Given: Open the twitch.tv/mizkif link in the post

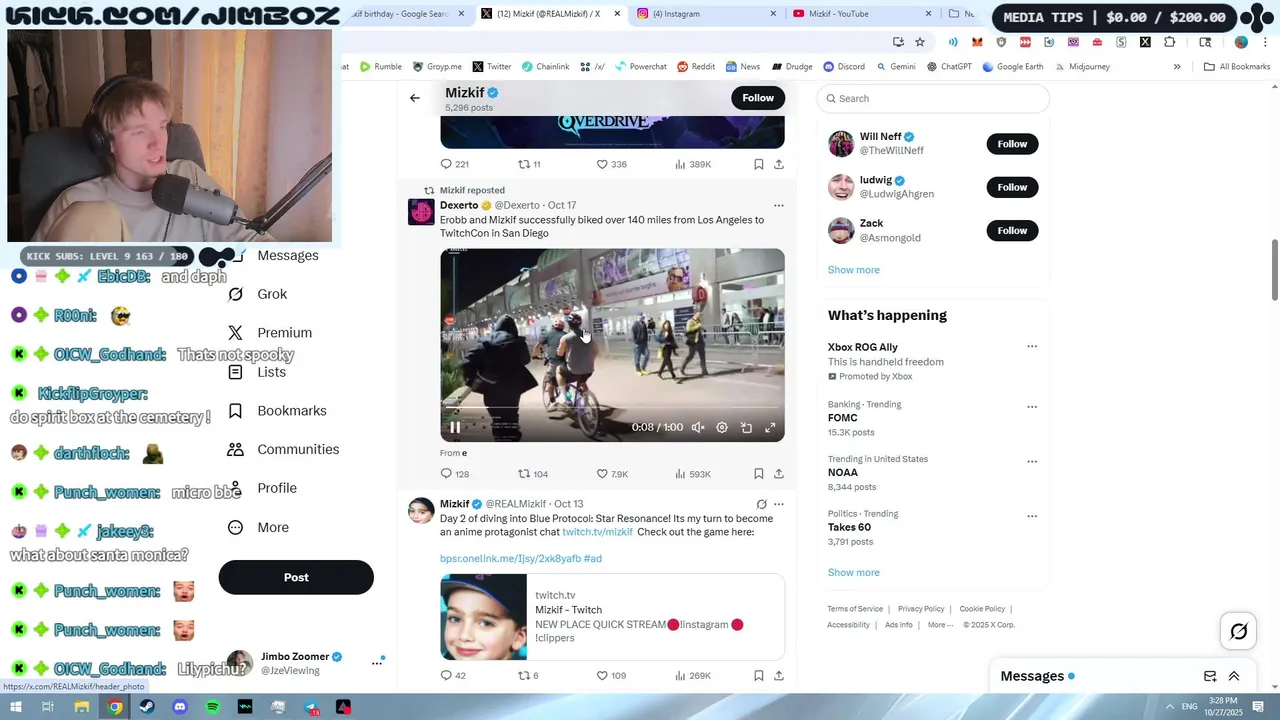Looking at the screenshot, I should 598,532.
